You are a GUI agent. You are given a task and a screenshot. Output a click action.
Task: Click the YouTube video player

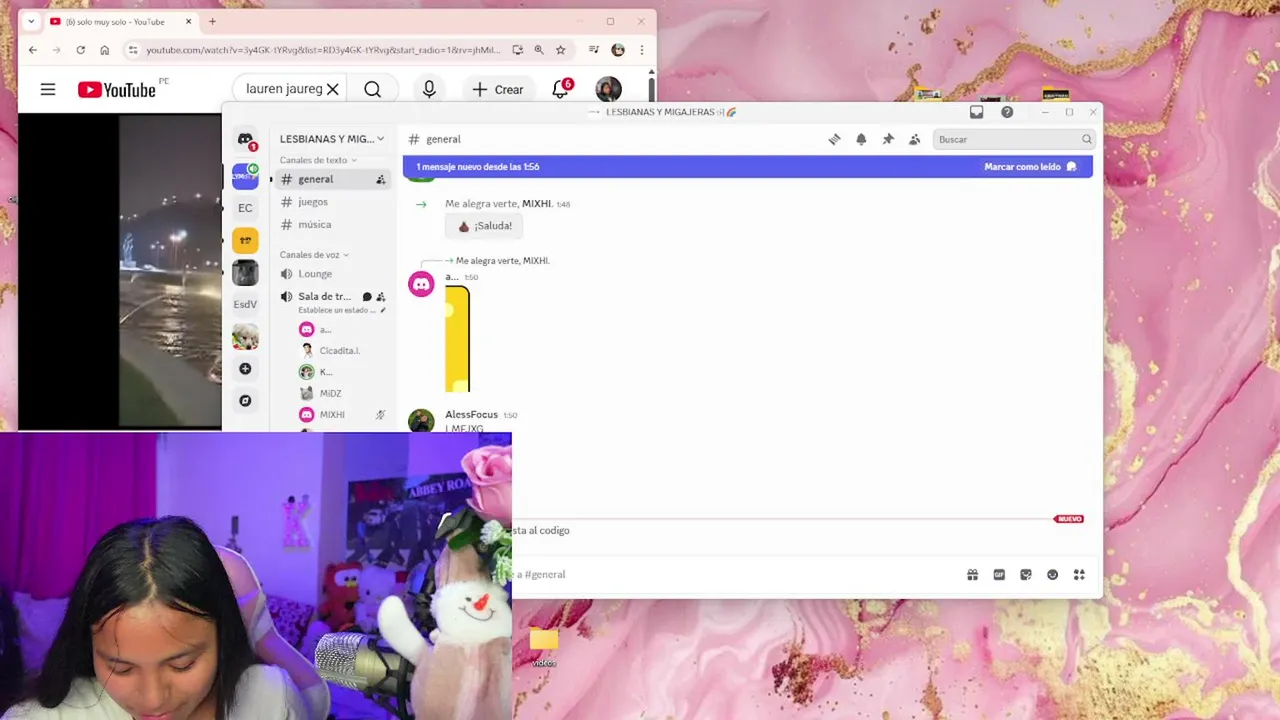click(120, 271)
